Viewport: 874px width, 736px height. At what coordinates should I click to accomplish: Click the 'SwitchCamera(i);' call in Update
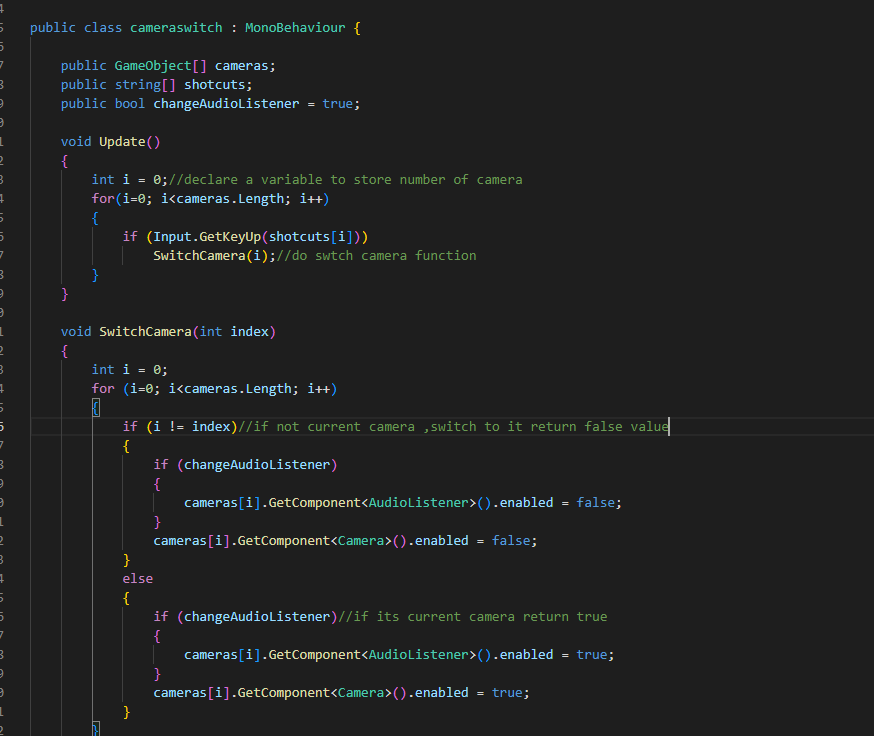click(x=215, y=255)
